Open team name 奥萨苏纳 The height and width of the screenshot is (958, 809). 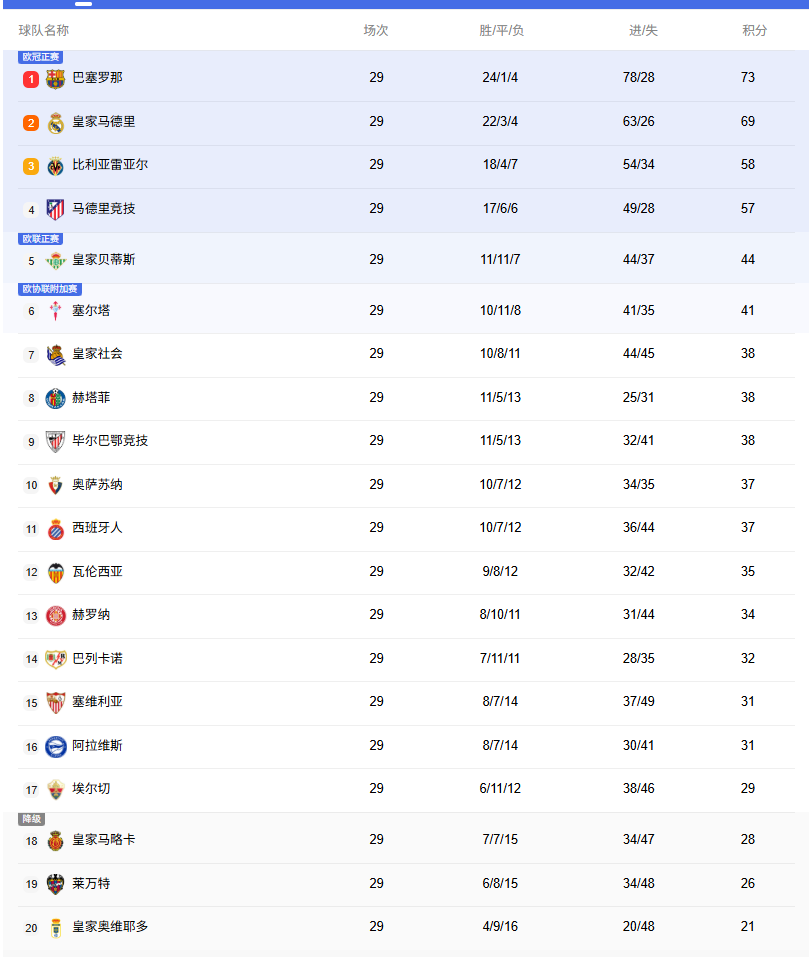97,485
